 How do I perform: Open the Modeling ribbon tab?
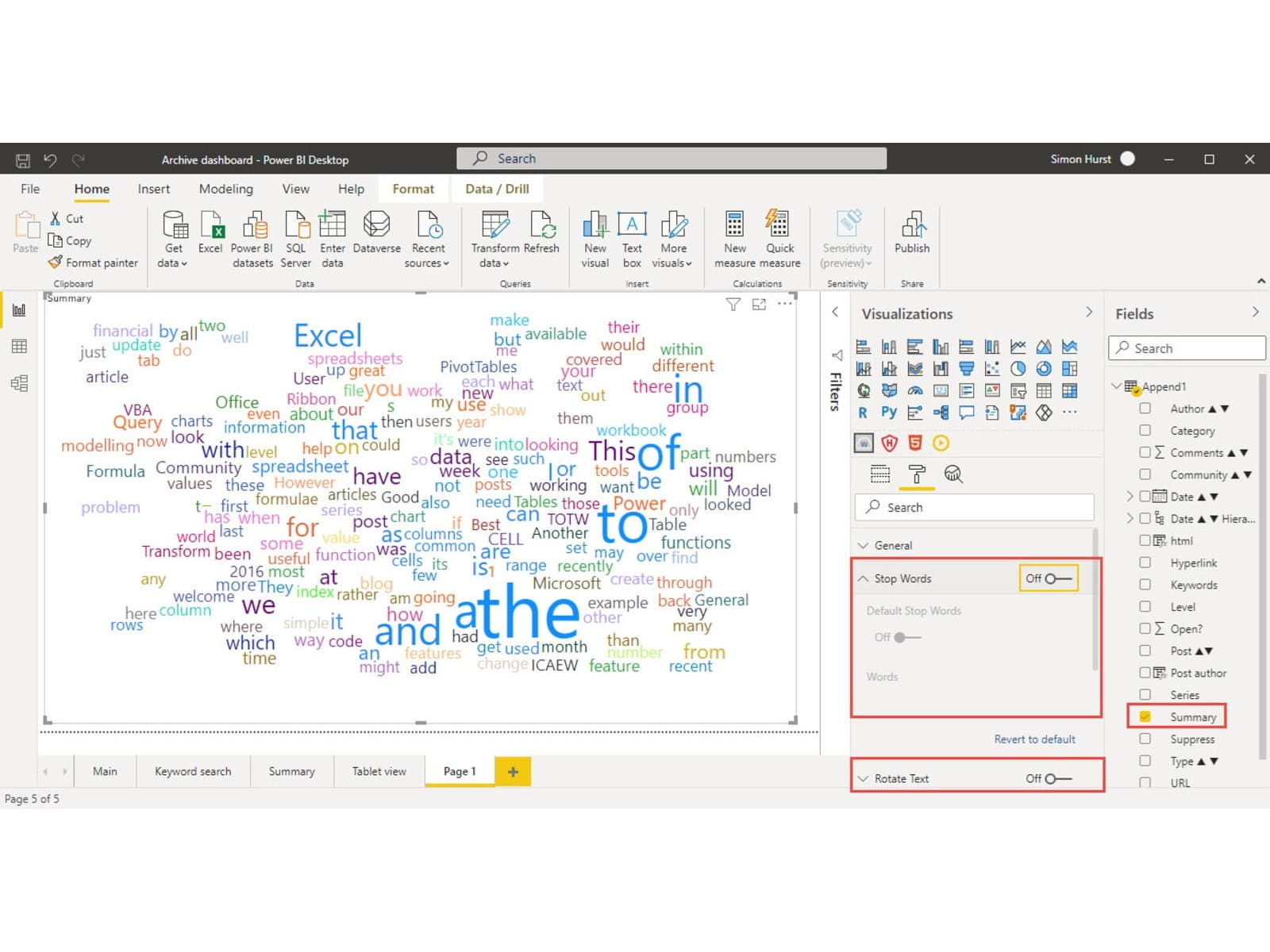coord(225,189)
